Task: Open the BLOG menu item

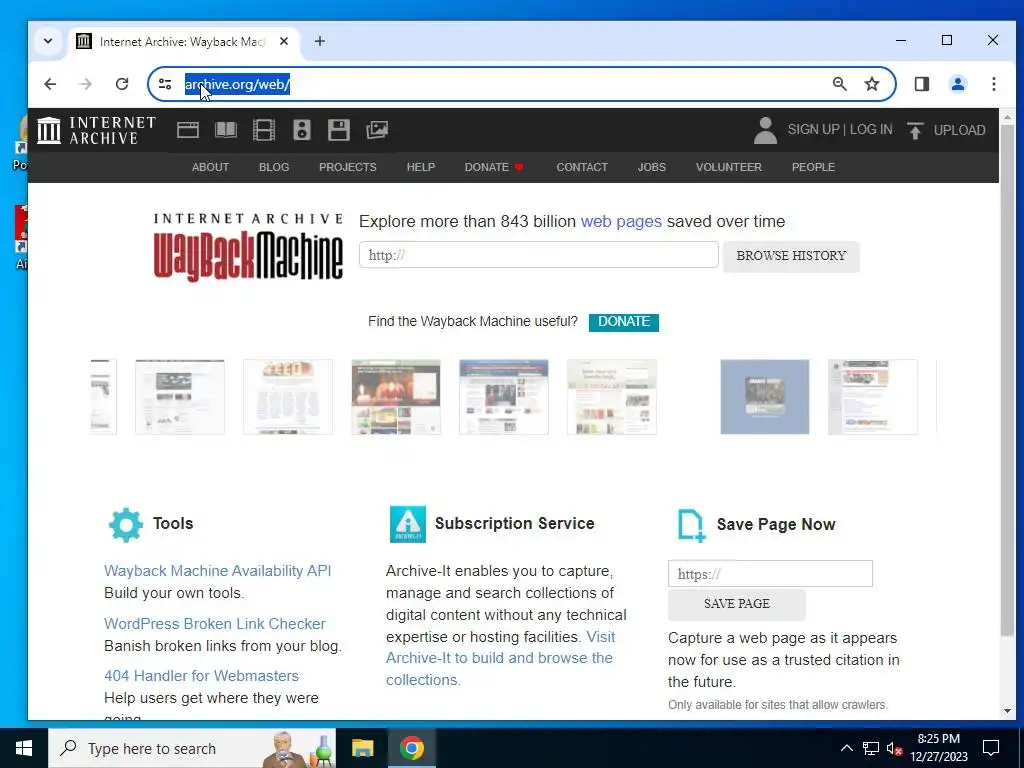Action: (274, 167)
